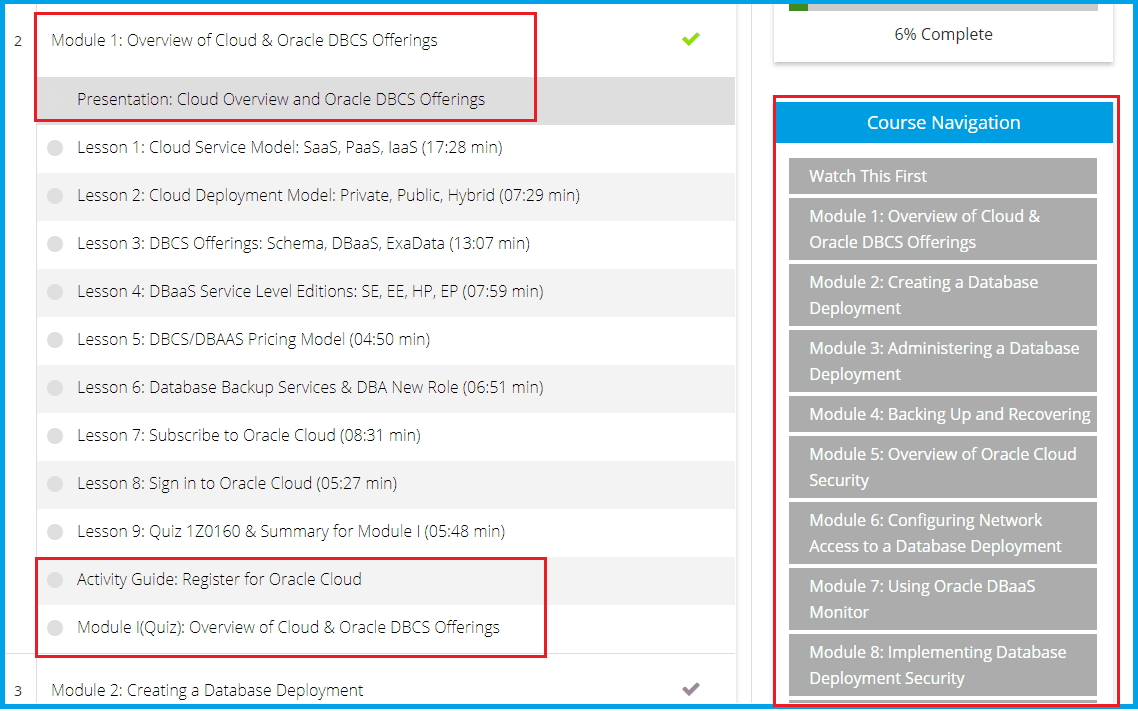Toggle completion circle for Lesson 8 Sign in

pos(55,484)
